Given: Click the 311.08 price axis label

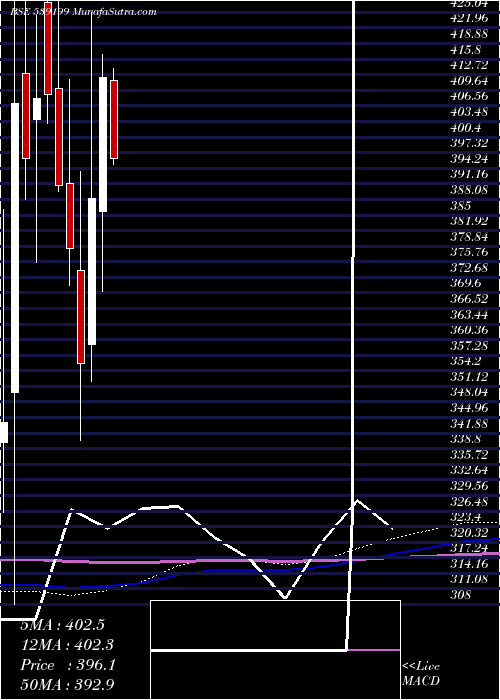Looking at the screenshot, I should (x=468, y=579).
